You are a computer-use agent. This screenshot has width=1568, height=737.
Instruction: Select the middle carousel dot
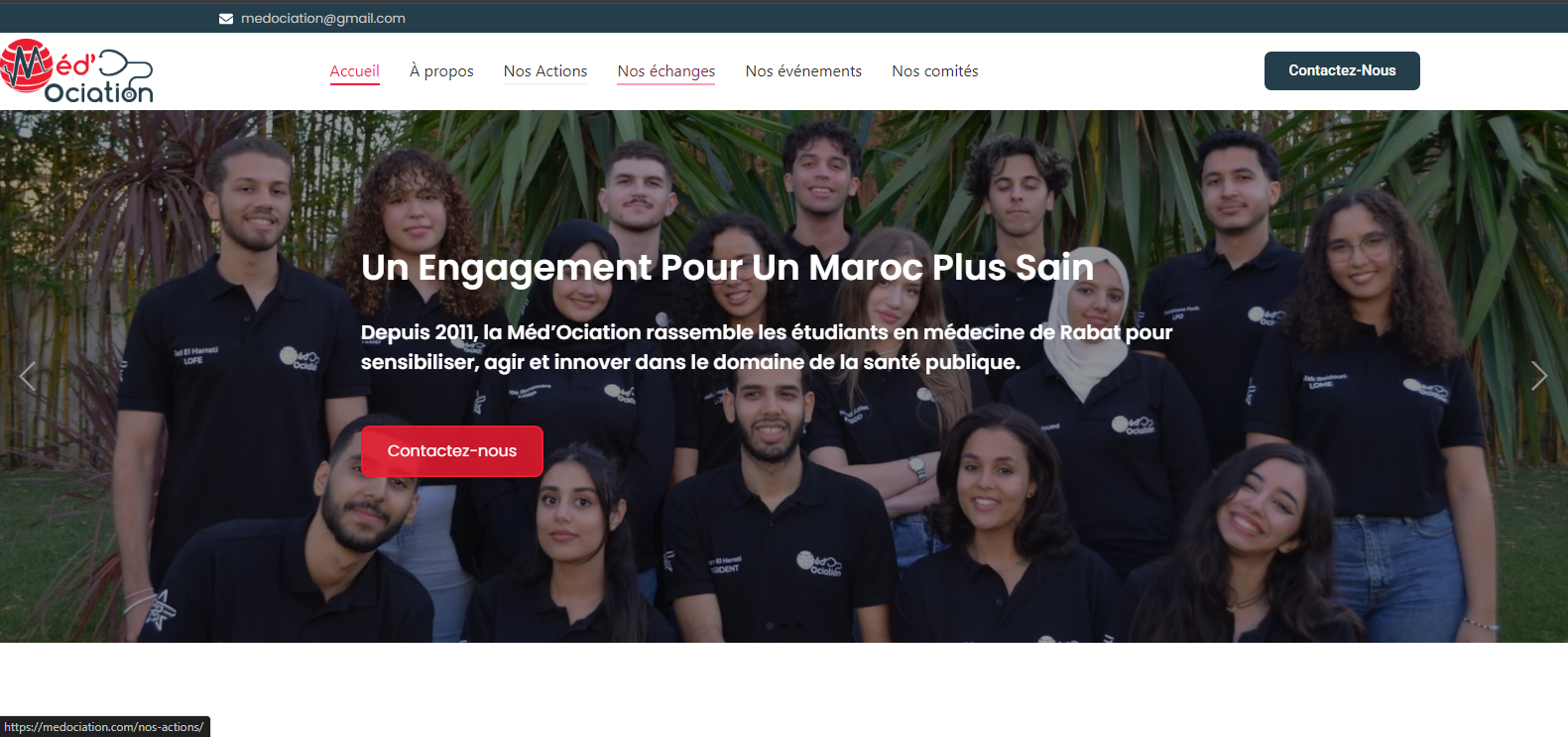pos(784,626)
